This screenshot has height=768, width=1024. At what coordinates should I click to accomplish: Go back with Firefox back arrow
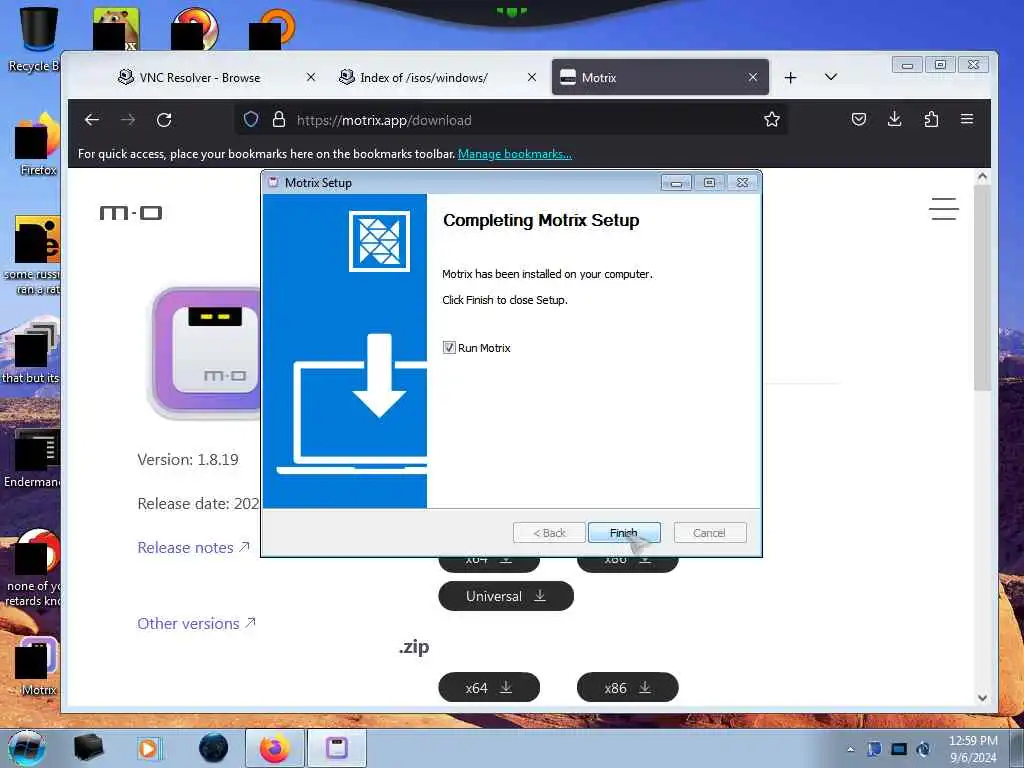coord(92,120)
